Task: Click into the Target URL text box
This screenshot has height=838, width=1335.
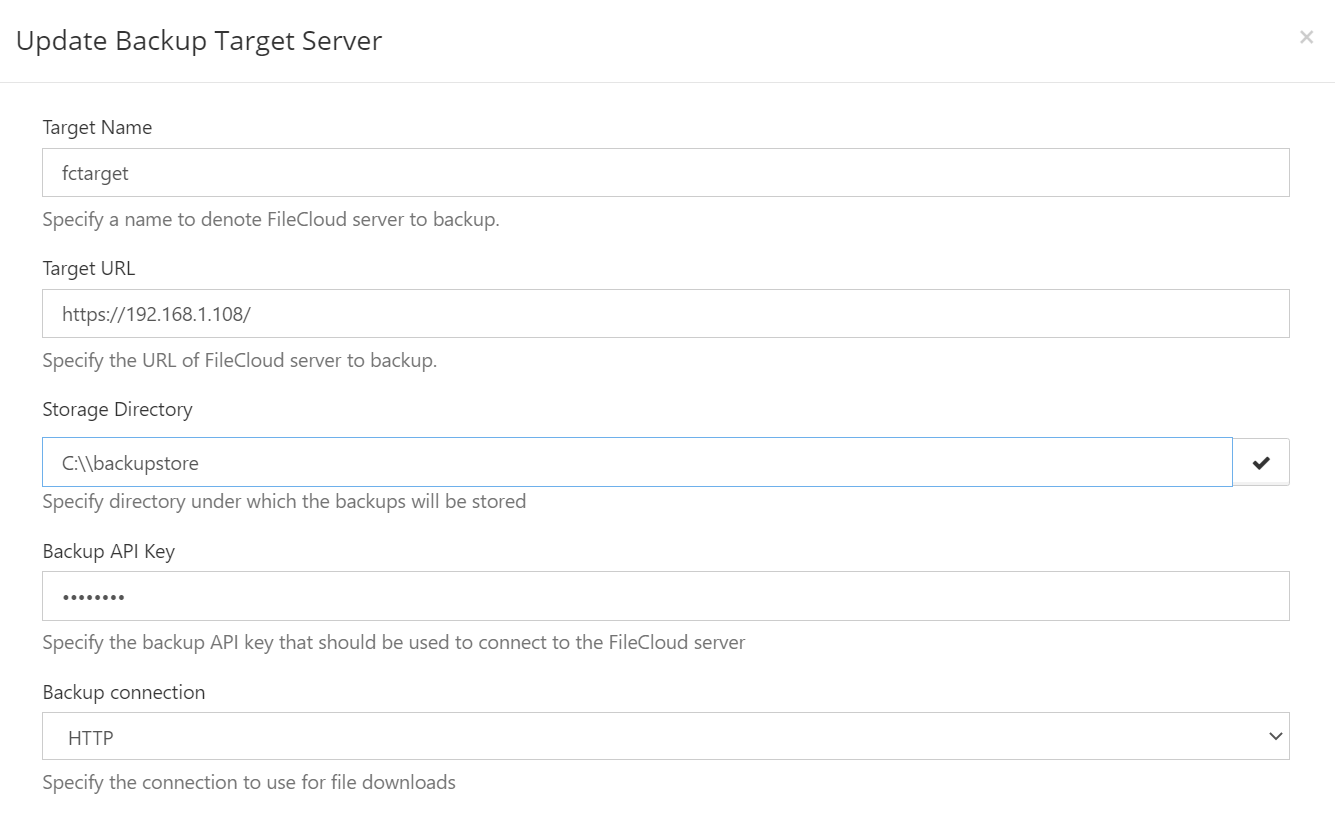Action: pos(665,314)
